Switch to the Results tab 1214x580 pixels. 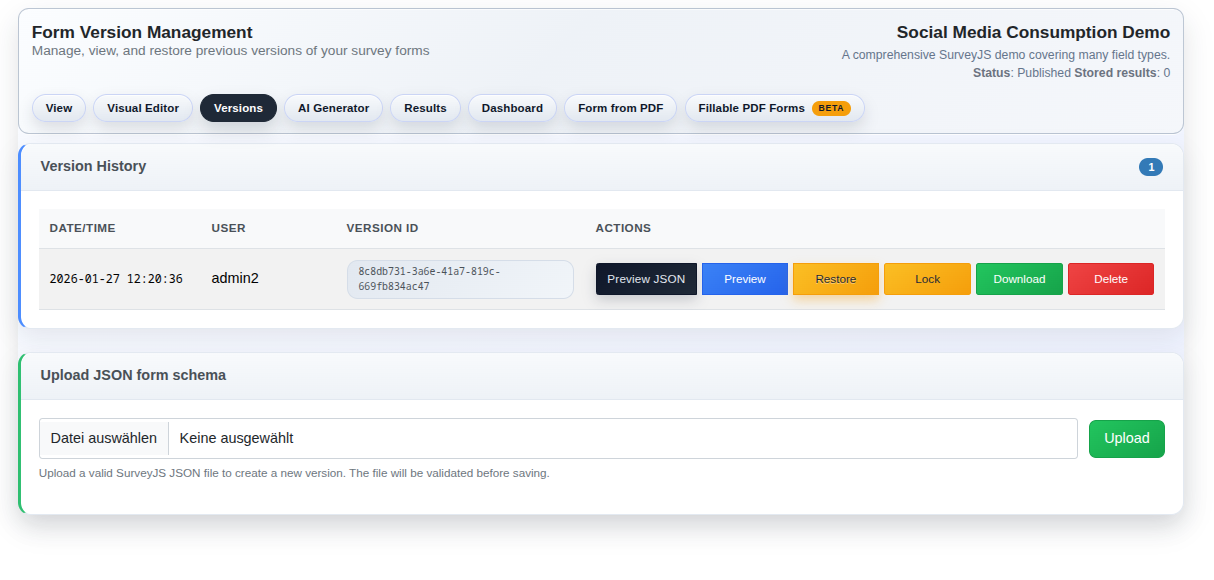tap(425, 108)
